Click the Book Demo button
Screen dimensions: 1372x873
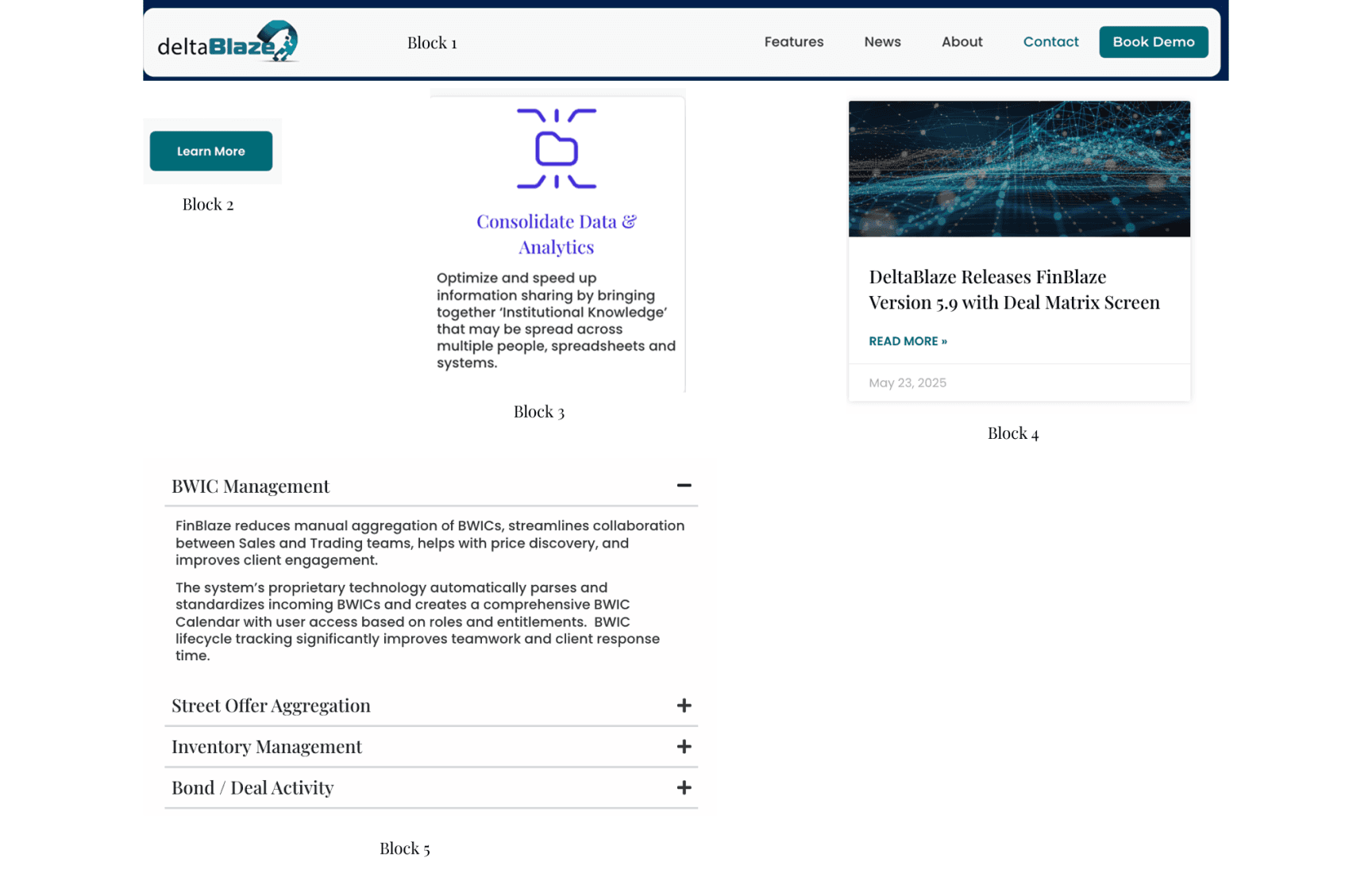click(1153, 42)
